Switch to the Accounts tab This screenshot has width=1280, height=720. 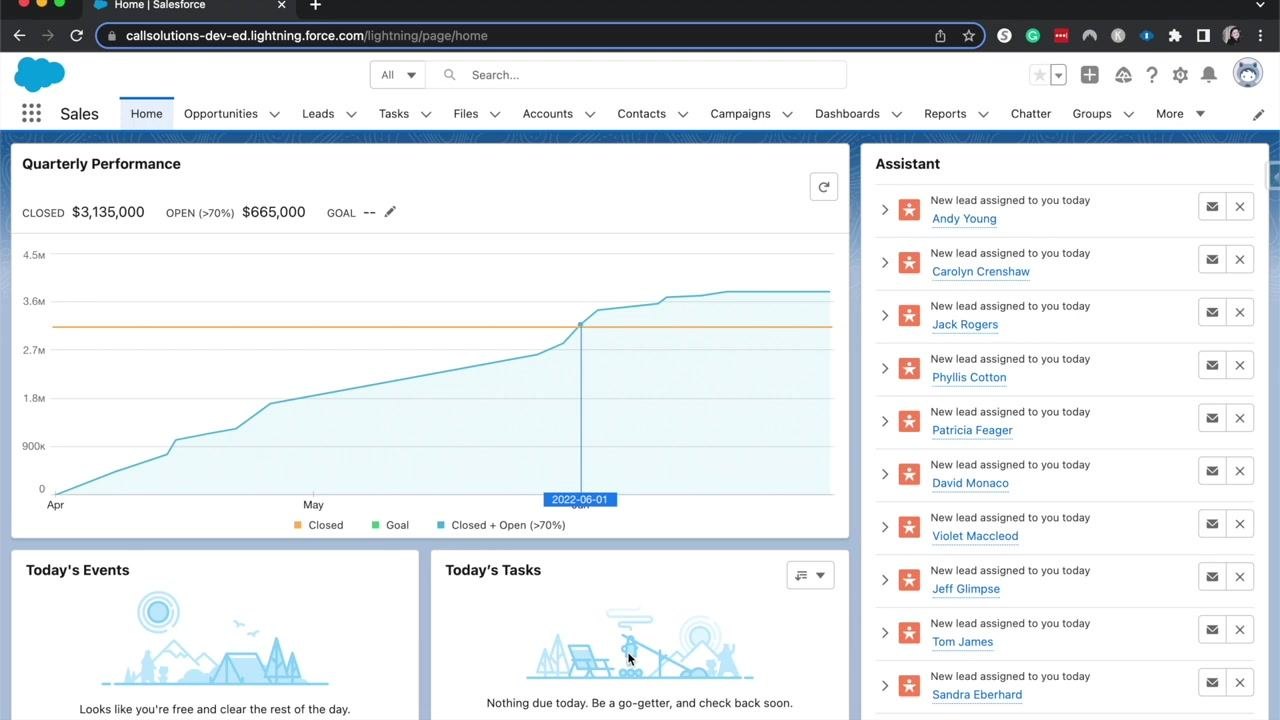coord(547,114)
